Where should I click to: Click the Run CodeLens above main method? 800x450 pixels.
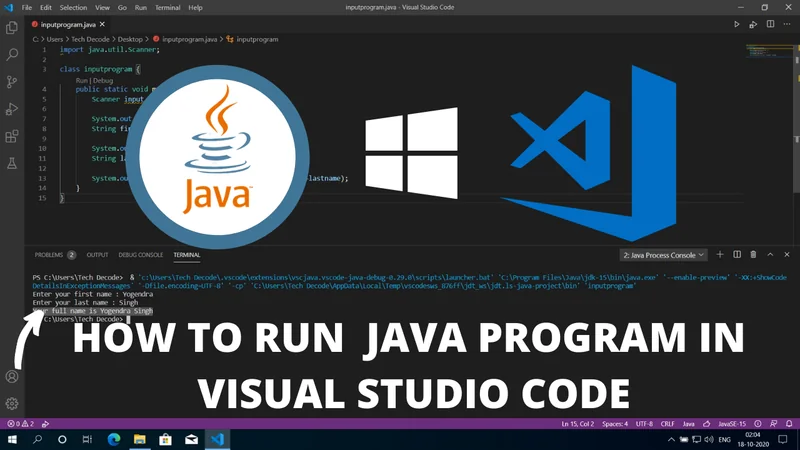pyautogui.click(x=82, y=79)
